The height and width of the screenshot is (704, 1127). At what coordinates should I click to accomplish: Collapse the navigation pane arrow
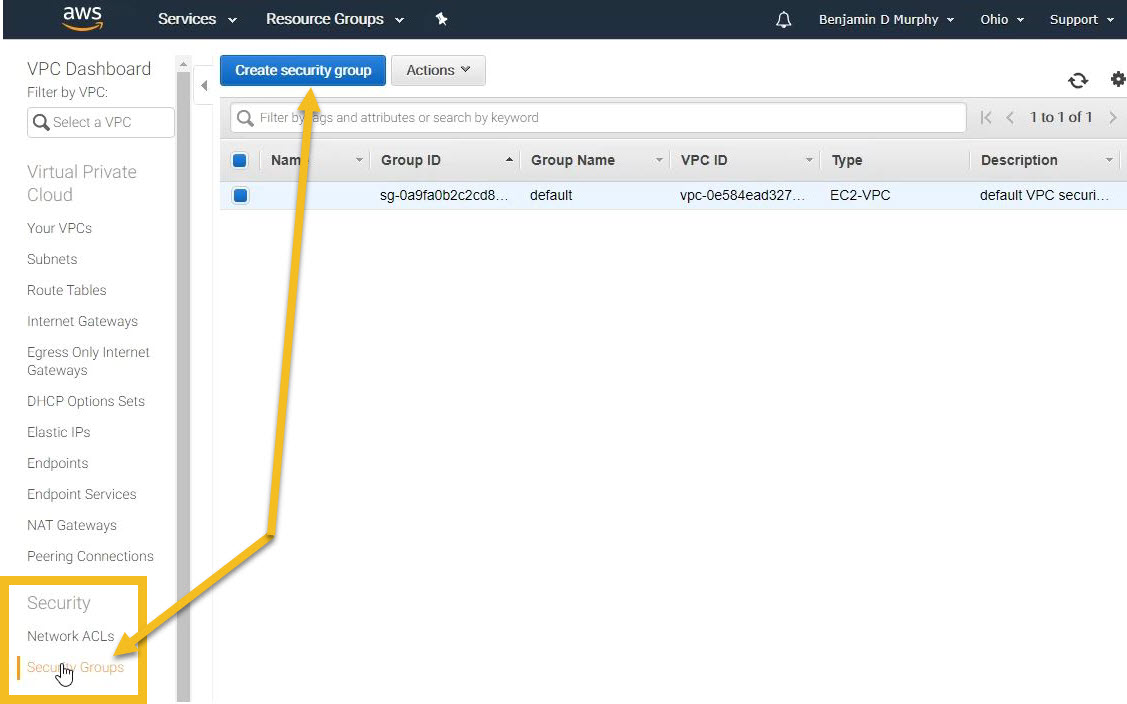pyautogui.click(x=204, y=86)
